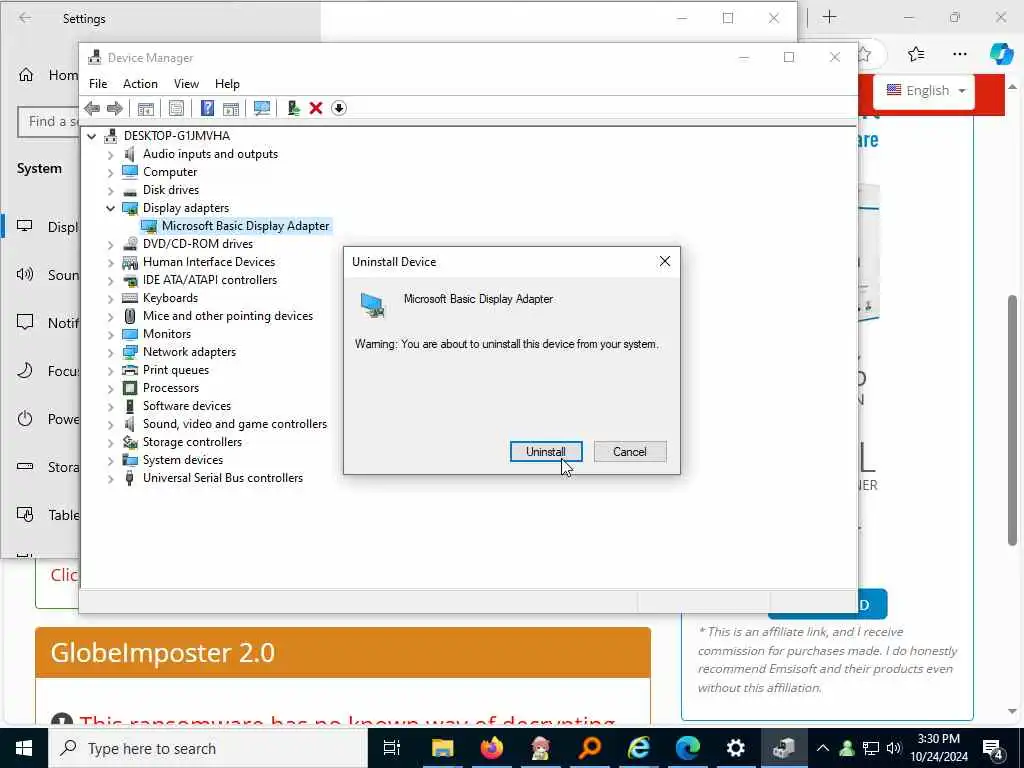Click Scan for hardware changes monitor icon
This screenshot has height=768, width=1024.
coord(262,108)
